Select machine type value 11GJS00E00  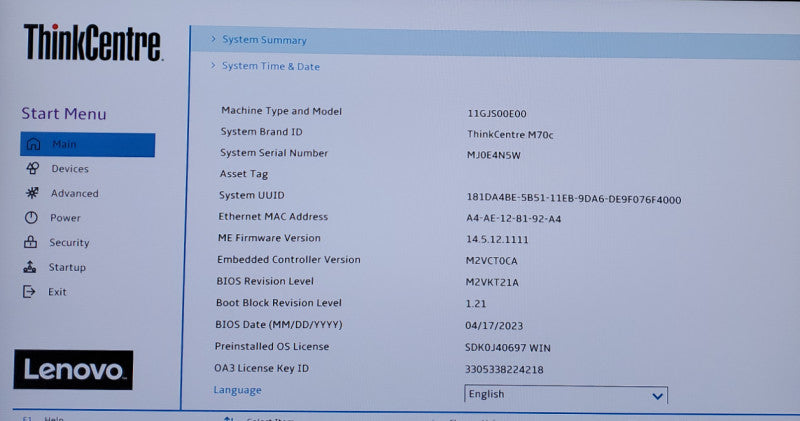click(497, 113)
